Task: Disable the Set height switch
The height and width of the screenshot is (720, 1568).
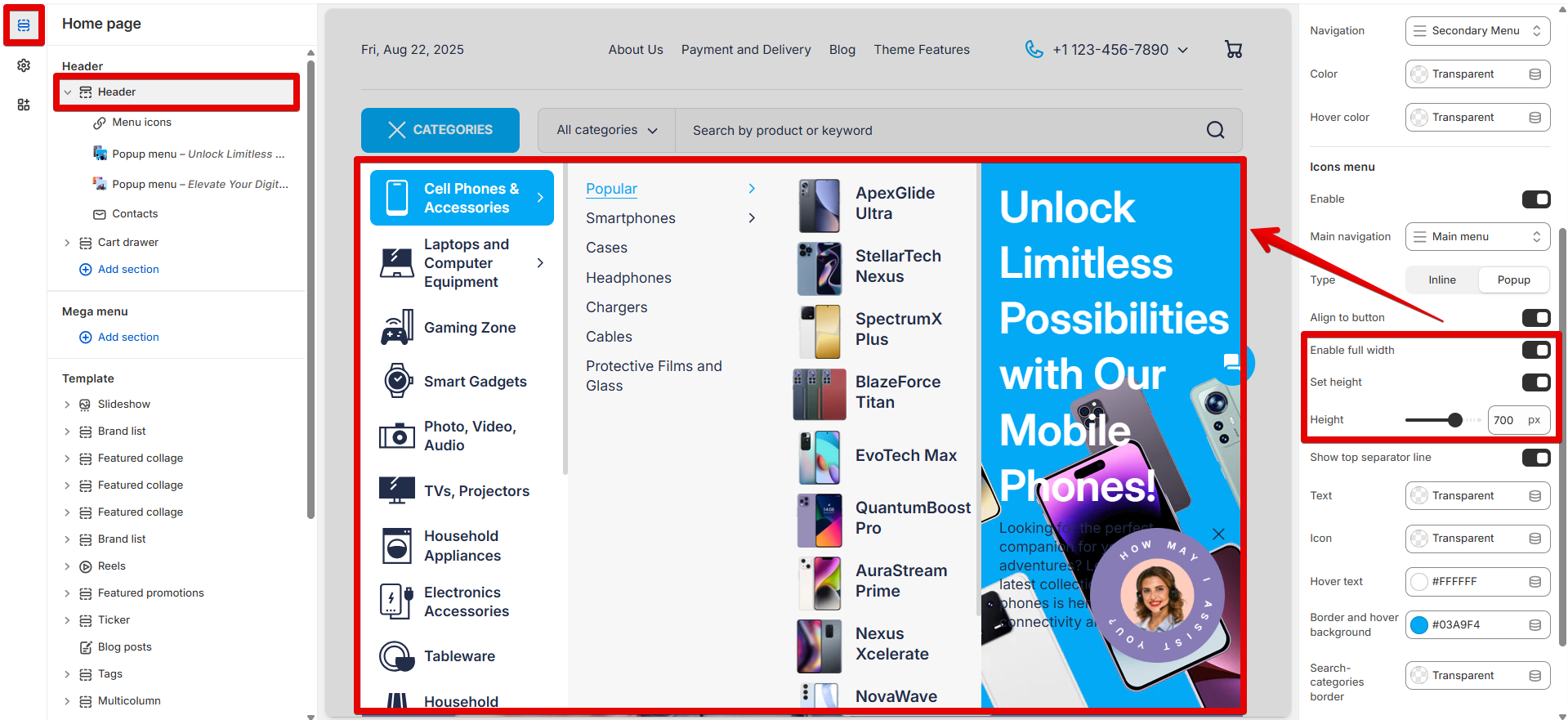Action: point(1535,382)
